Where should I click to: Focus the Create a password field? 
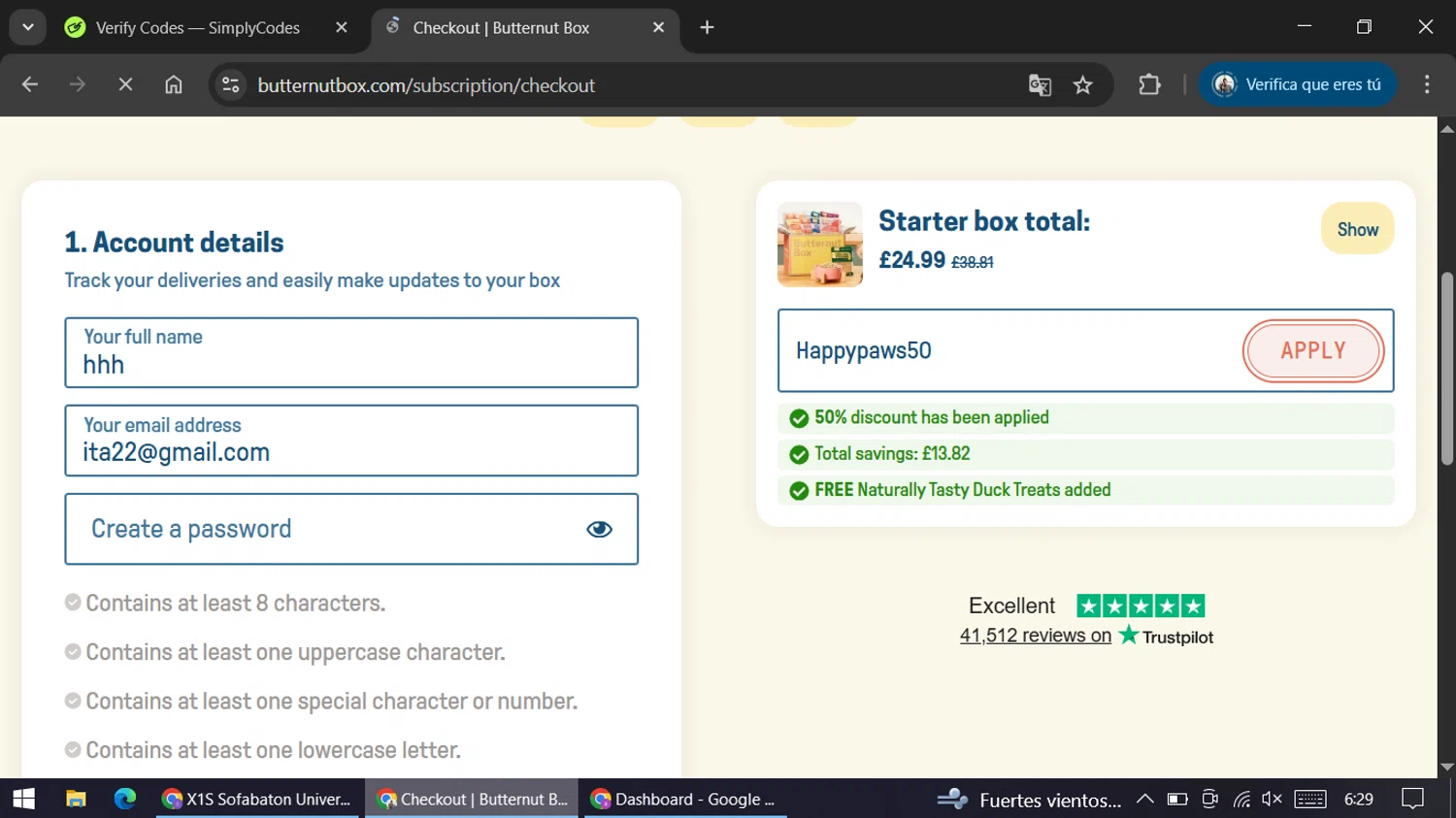tap(351, 529)
